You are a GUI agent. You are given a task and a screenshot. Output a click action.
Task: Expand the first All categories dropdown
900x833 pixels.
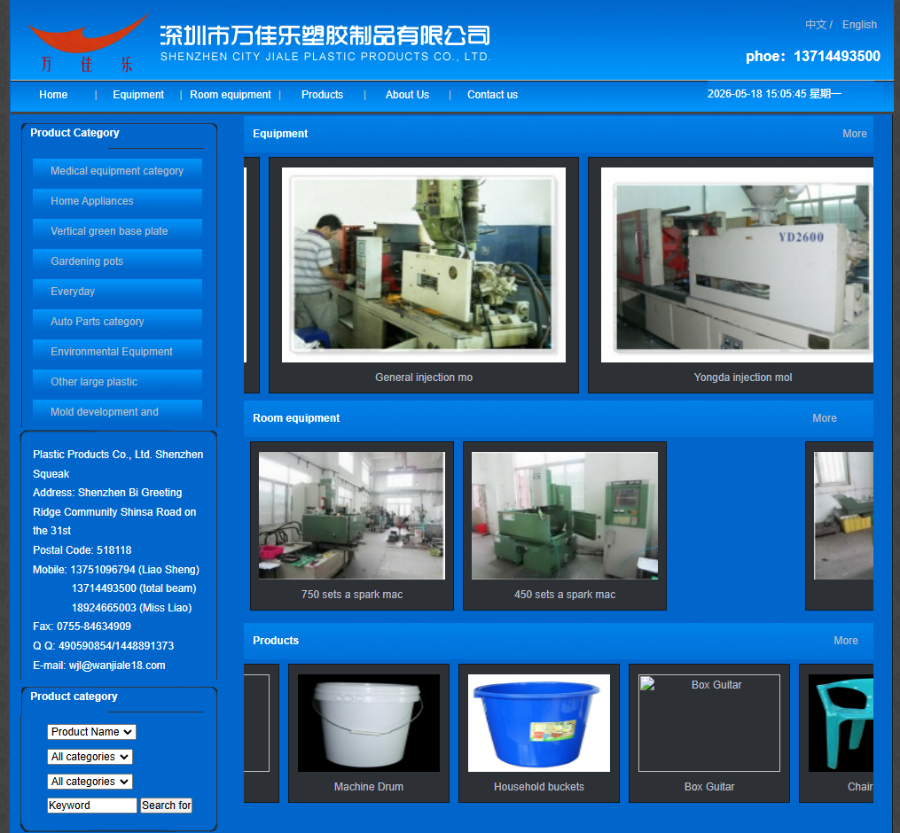[90, 757]
